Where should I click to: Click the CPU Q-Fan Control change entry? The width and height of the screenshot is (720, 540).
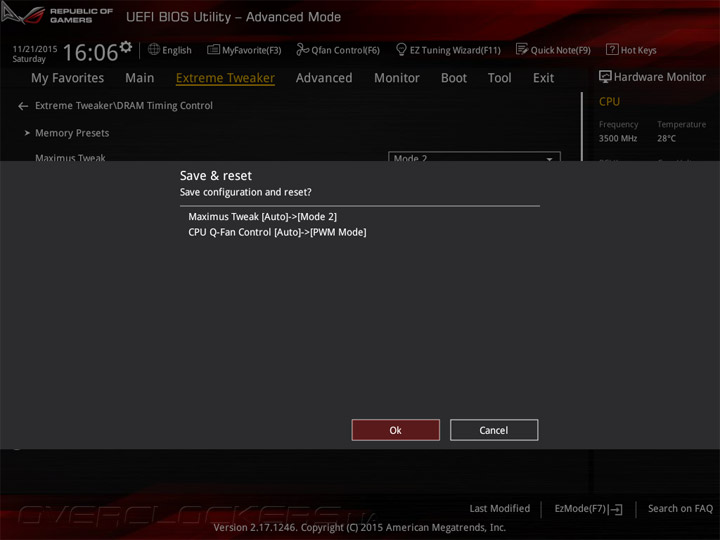click(x=277, y=232)
